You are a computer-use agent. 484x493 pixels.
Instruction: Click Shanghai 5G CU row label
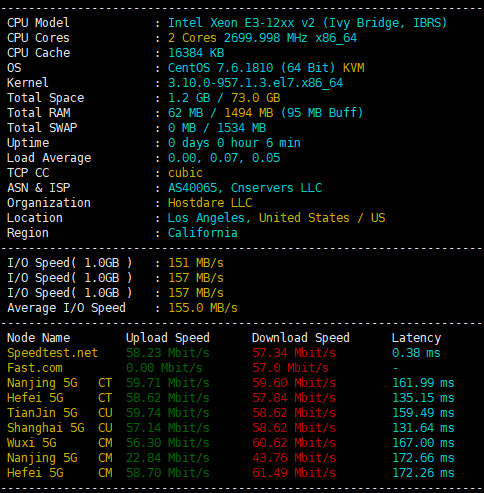click(60, 428)
